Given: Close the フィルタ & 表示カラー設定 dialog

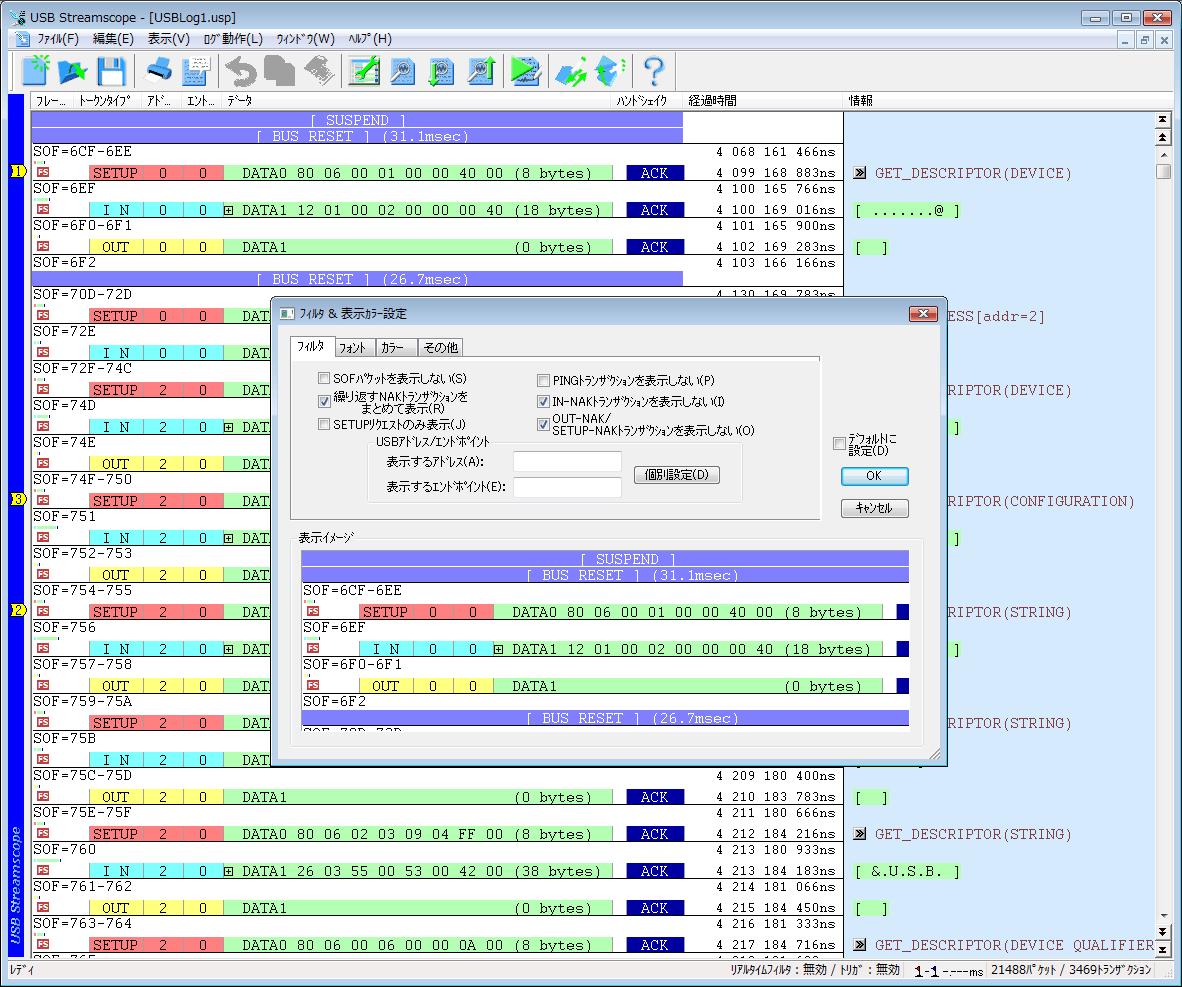Looking at the screenshot, I should coord(923,314).
